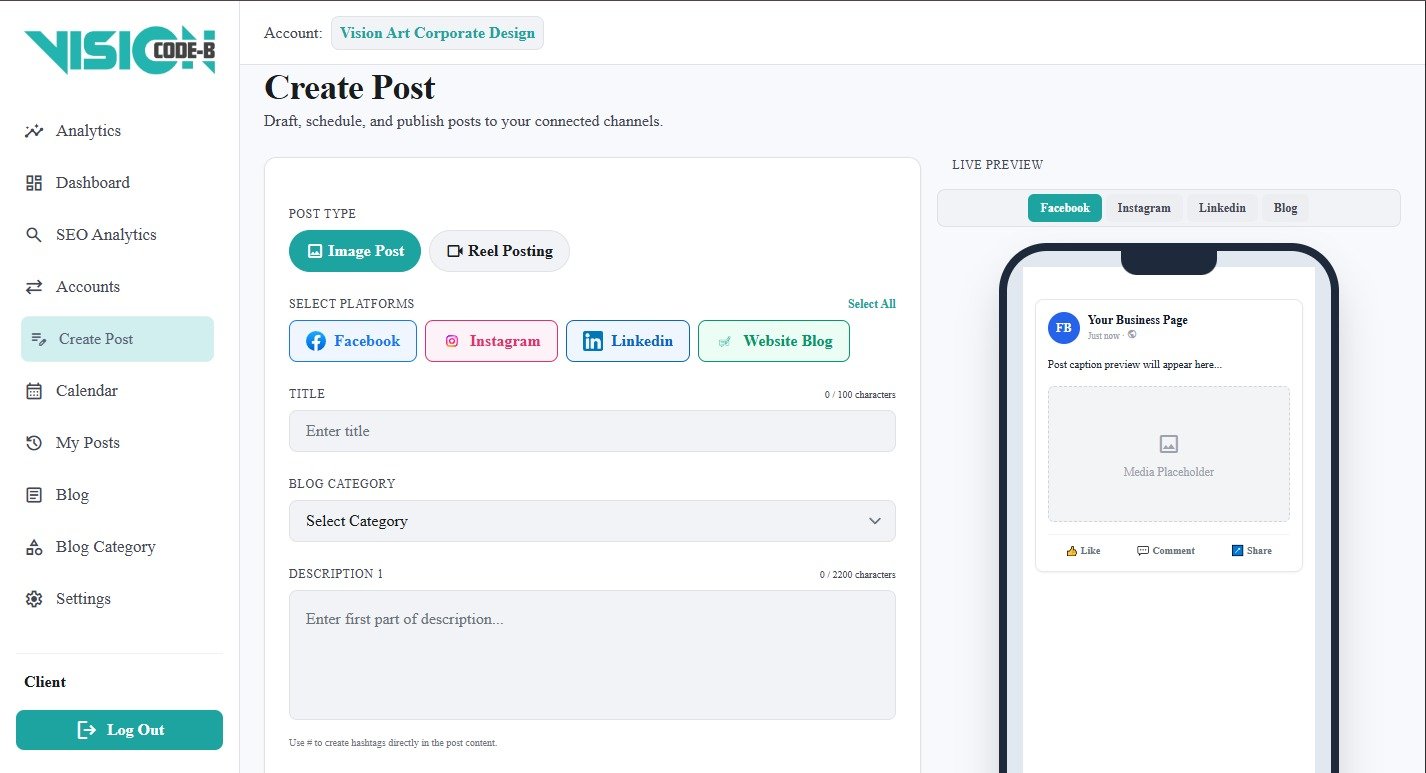The height and width of the screenshot is (773, 1426).
Task: Click the Blog Category shapes icon
Action: [34, 547]
